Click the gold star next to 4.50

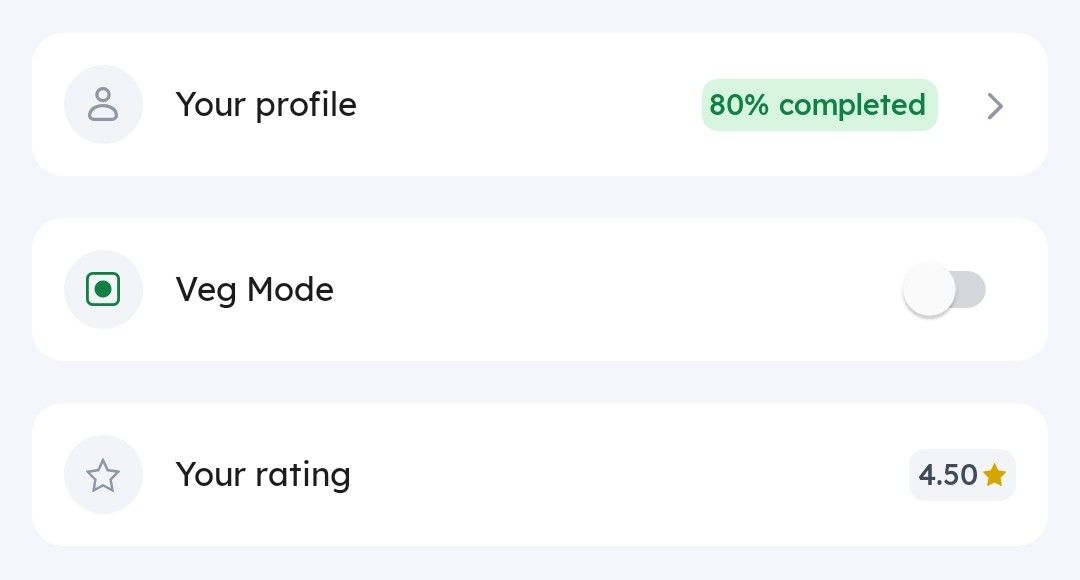tap(994, 475)
